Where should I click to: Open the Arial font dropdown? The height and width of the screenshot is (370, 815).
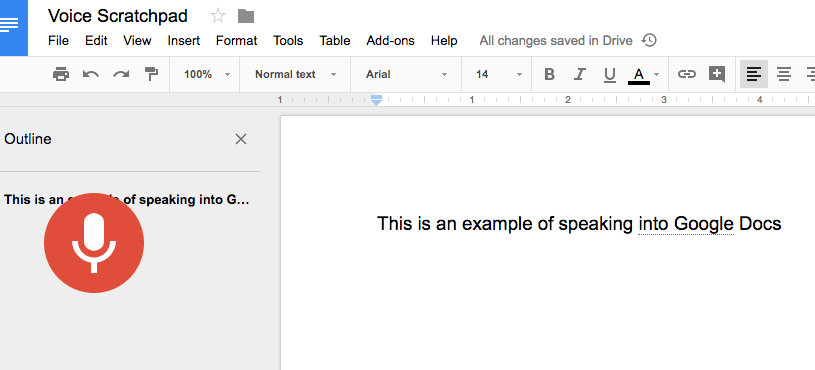pyautogui.click(x=406, y=74)
